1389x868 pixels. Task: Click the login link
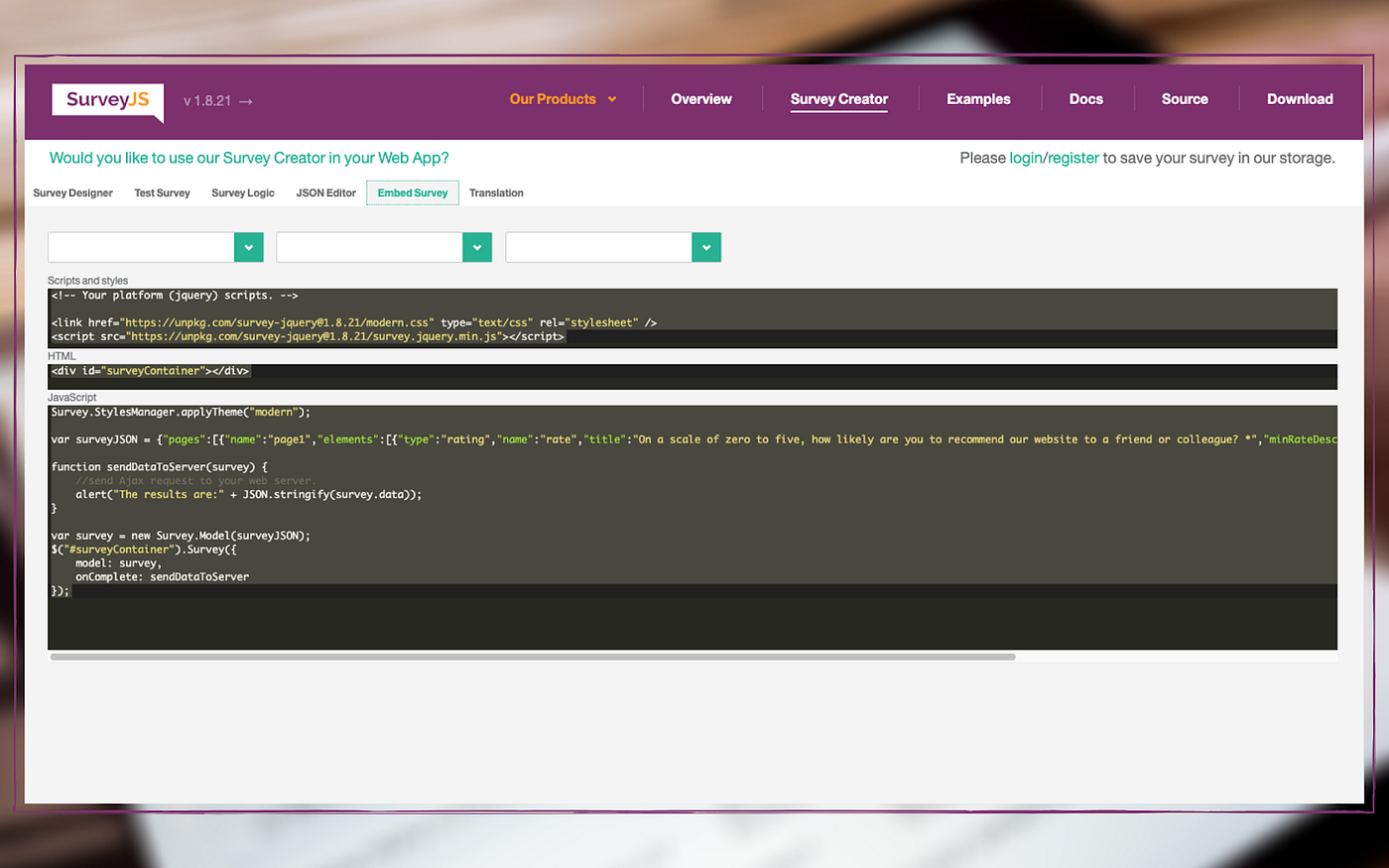[1026, 158]
